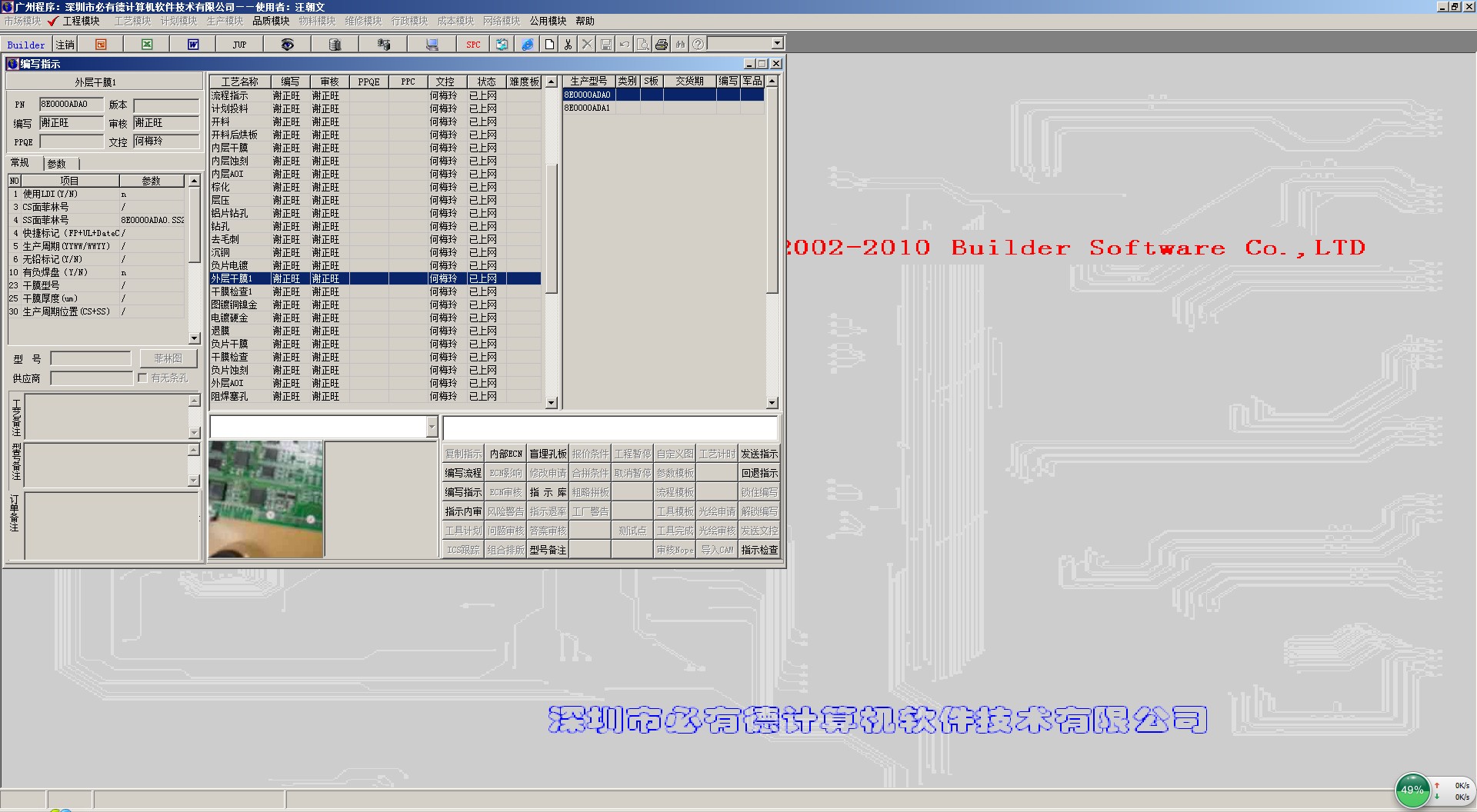The image size is (1477, 812).
Task: Switch to the 参数 tab
Action: click(57, 164)
